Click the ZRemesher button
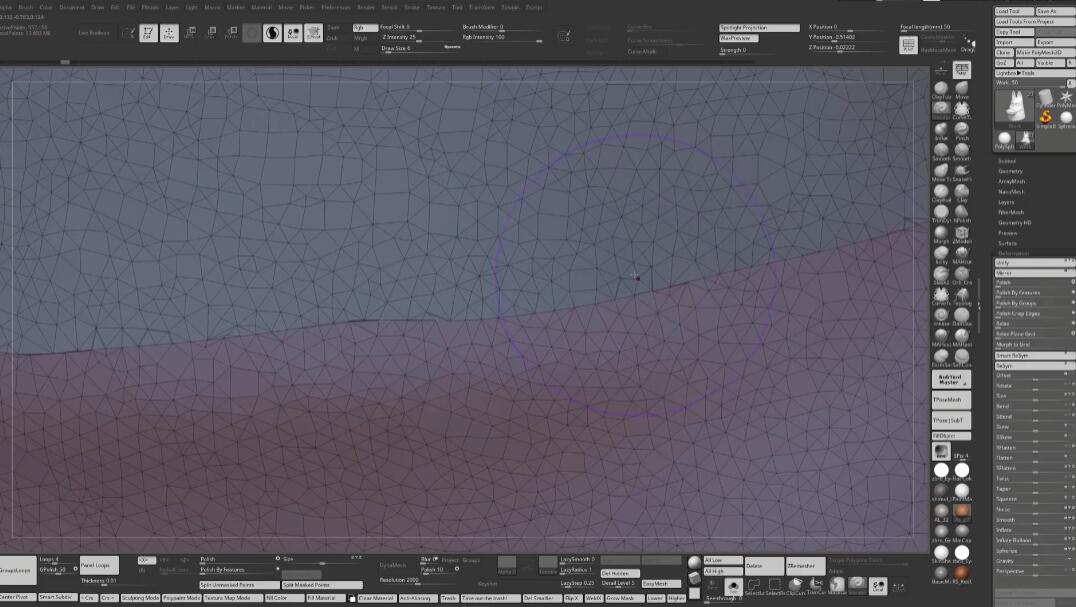 coord(805,566)
